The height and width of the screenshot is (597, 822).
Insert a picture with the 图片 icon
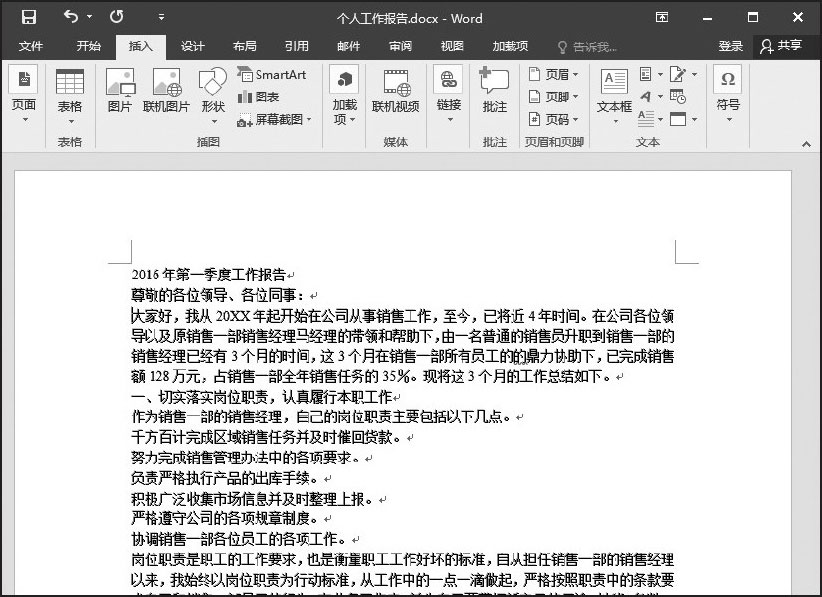(119, 88)
